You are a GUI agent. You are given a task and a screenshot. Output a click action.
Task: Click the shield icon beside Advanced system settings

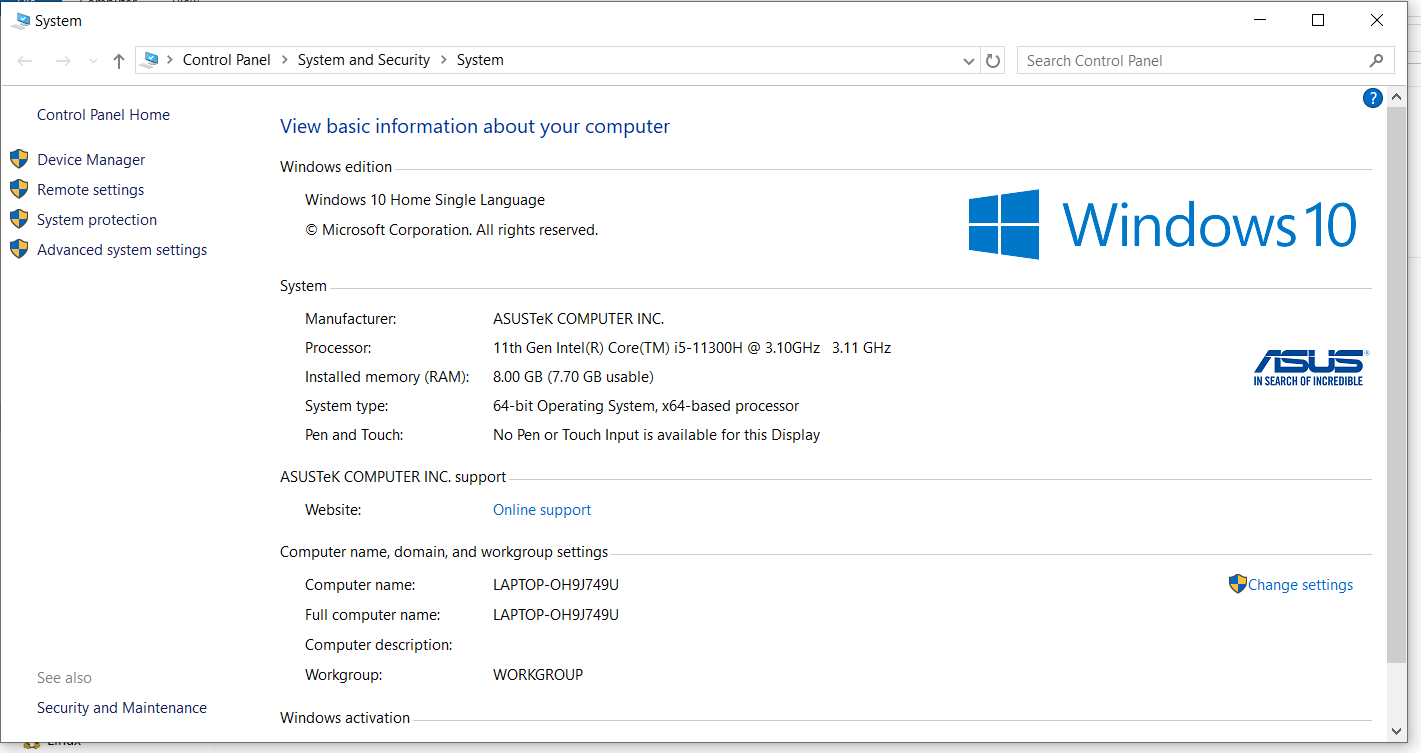pos(19,249)
